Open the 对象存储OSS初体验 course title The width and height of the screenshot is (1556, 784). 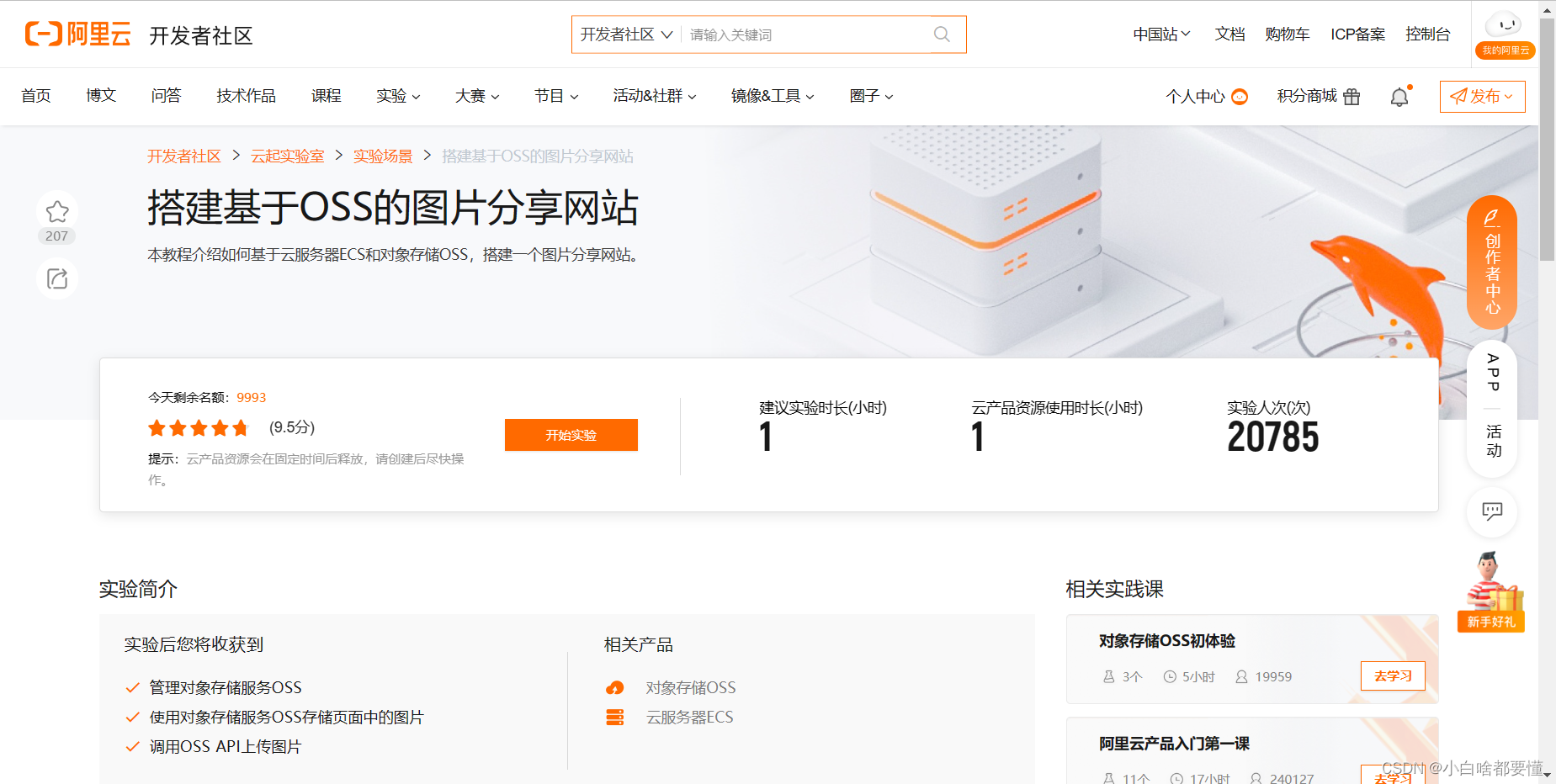(x=1167, y=641)
